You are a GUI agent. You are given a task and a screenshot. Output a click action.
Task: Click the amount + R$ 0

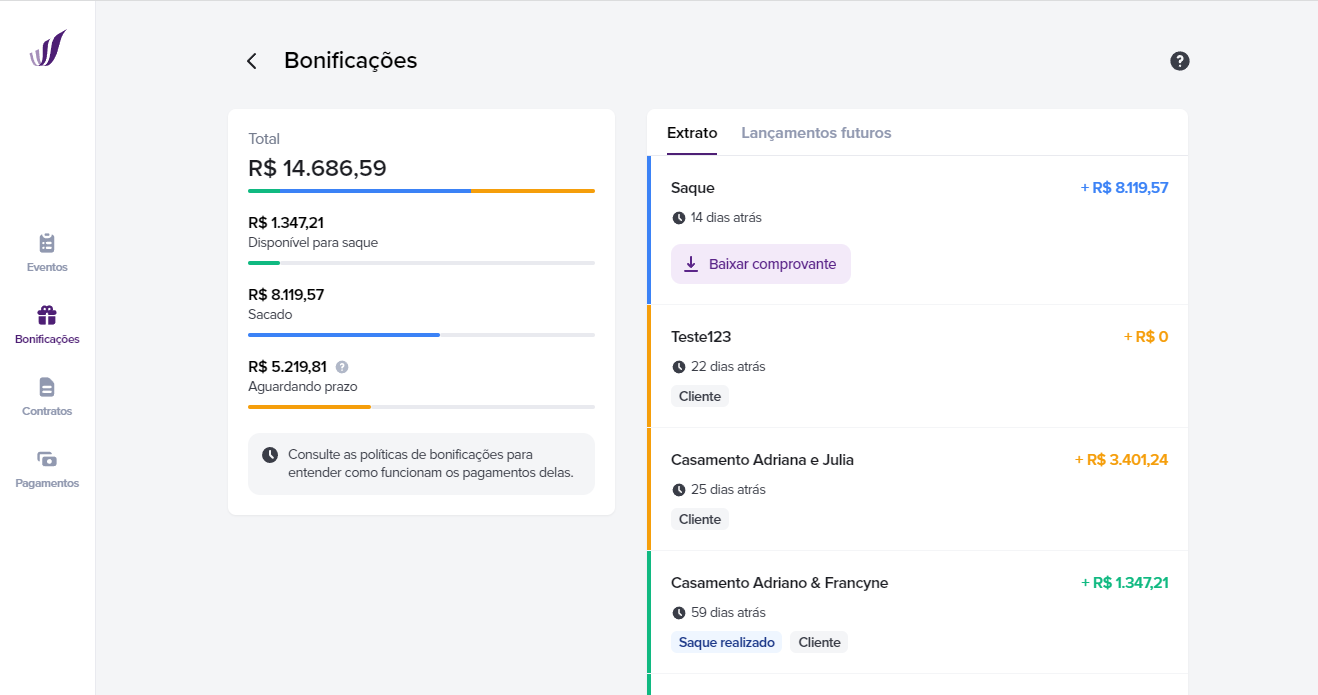click(x=1146, y=336)
